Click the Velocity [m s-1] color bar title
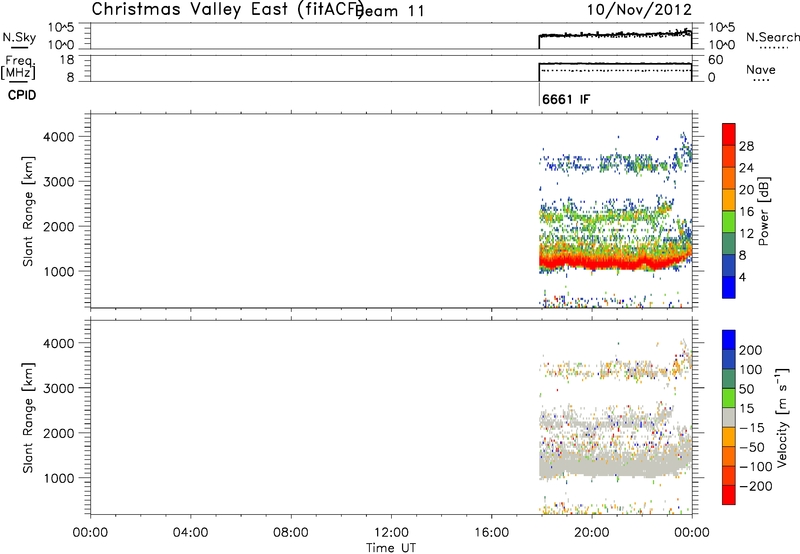The image size is (800, 554). click(782, 417)
